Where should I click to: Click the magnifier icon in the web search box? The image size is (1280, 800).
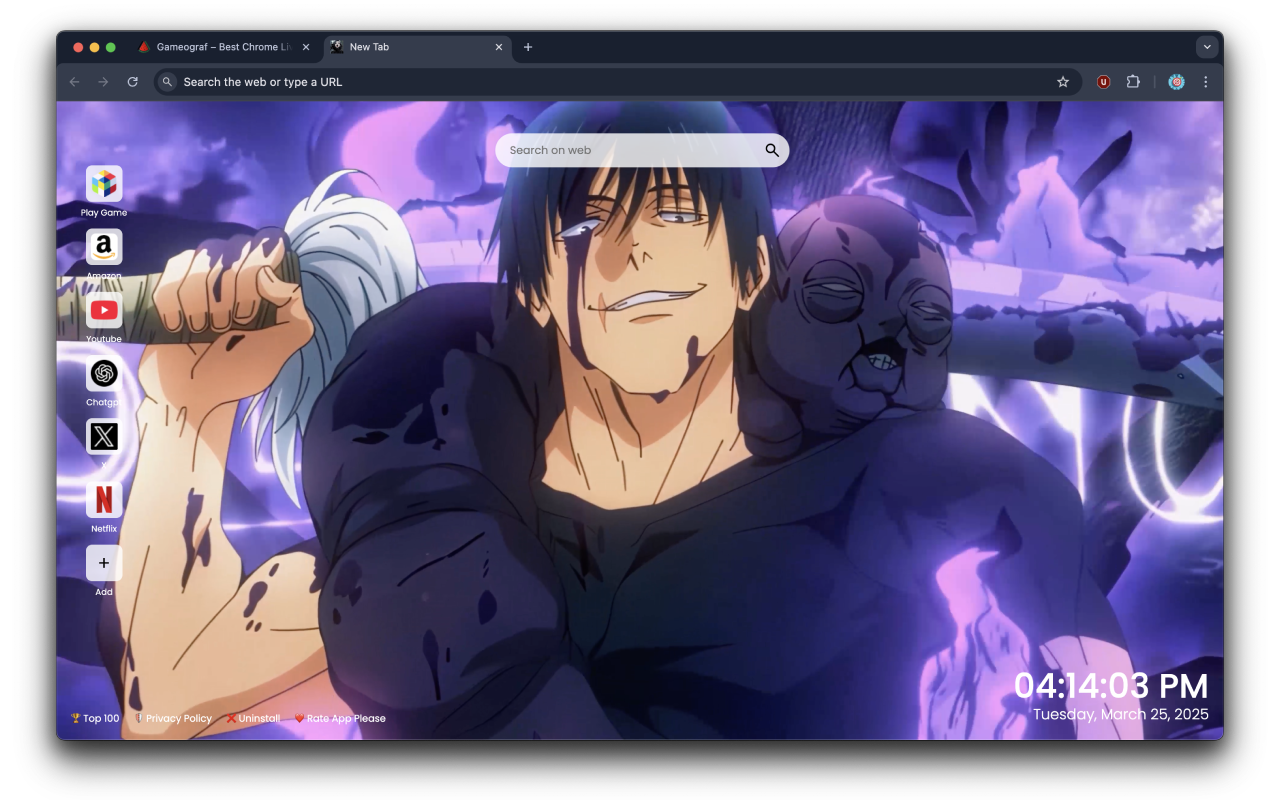(x=772, y=150)
